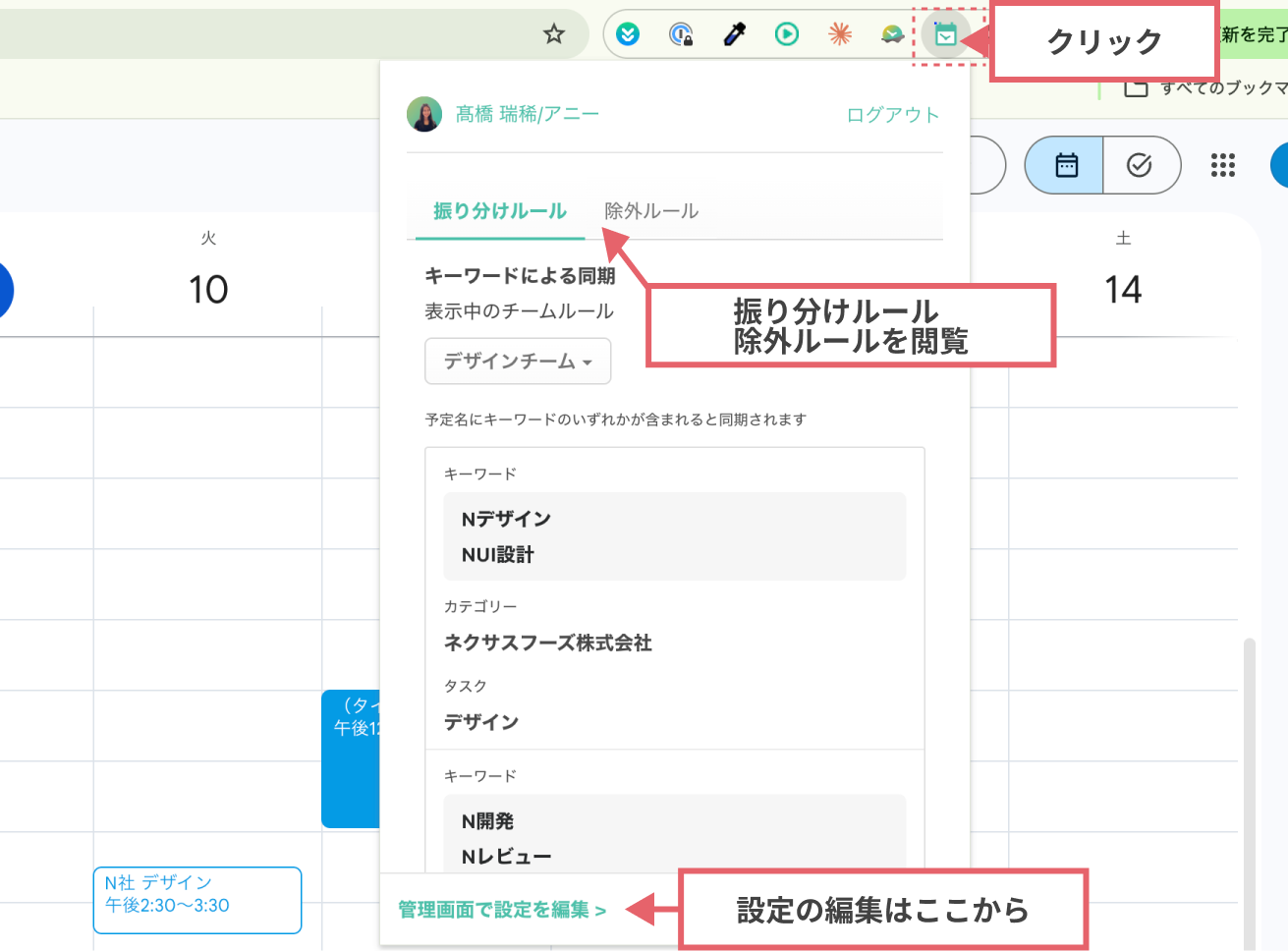Click the green play button extension icon

pos(787,33)
